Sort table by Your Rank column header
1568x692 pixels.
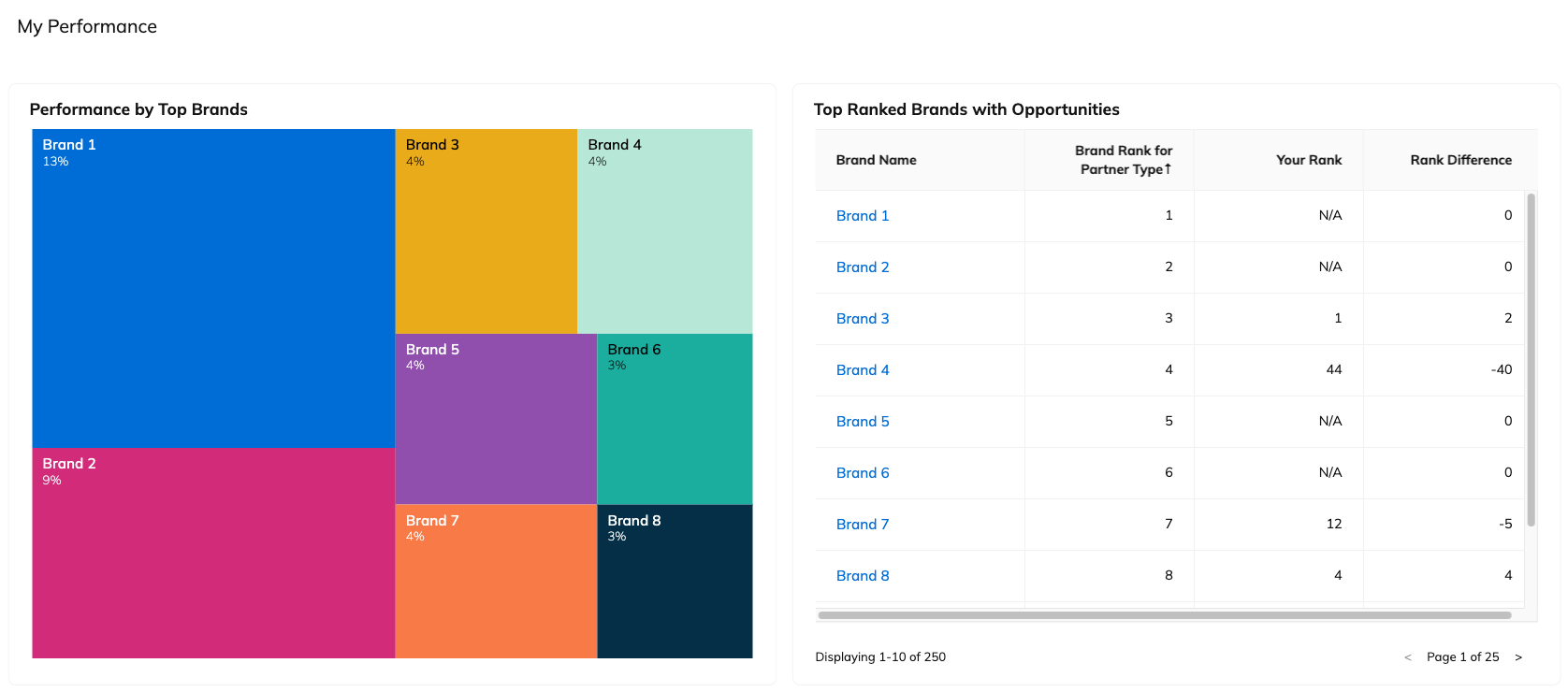[x=1308, y=160]
